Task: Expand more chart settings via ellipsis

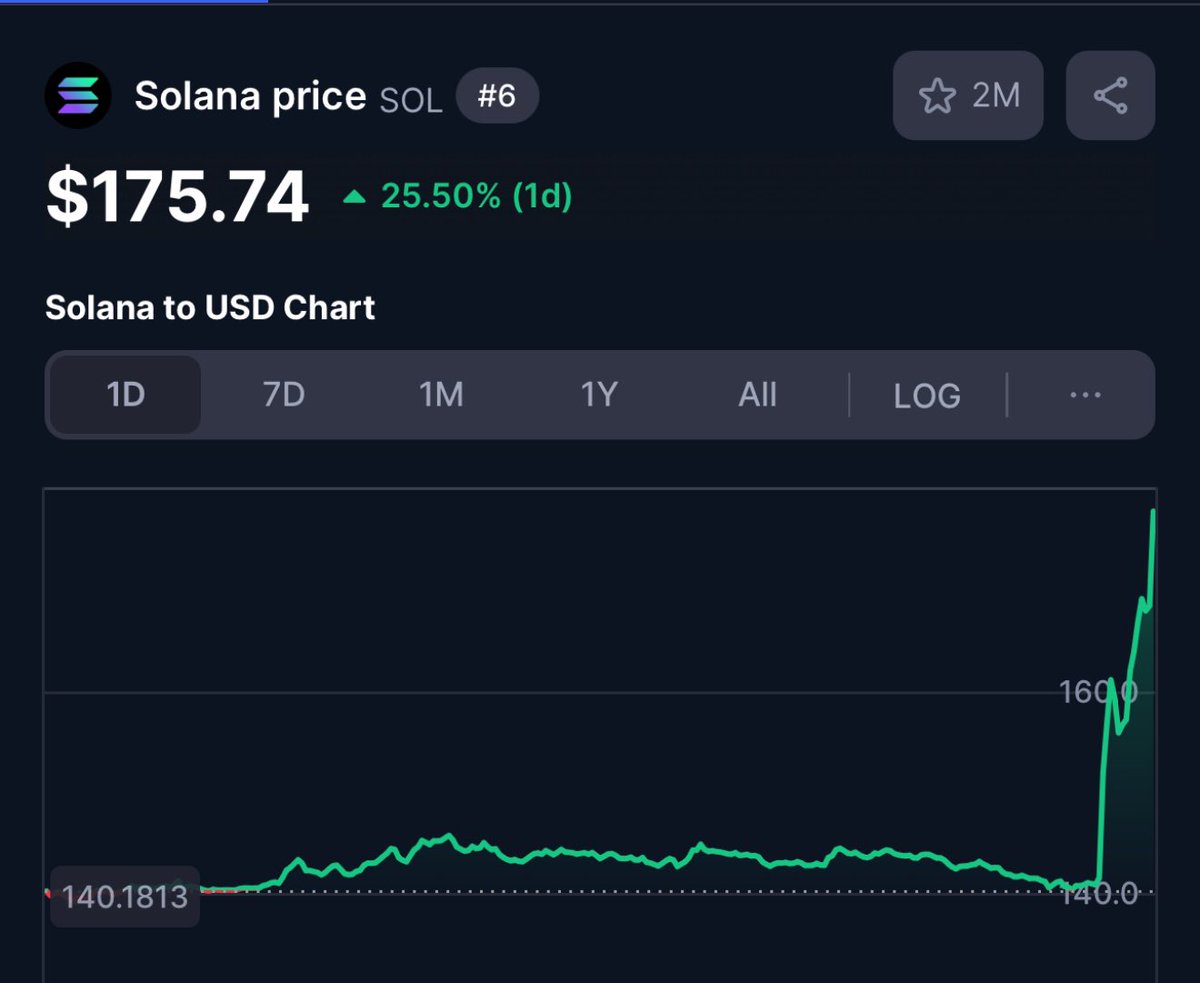Action: [1084, 395]
